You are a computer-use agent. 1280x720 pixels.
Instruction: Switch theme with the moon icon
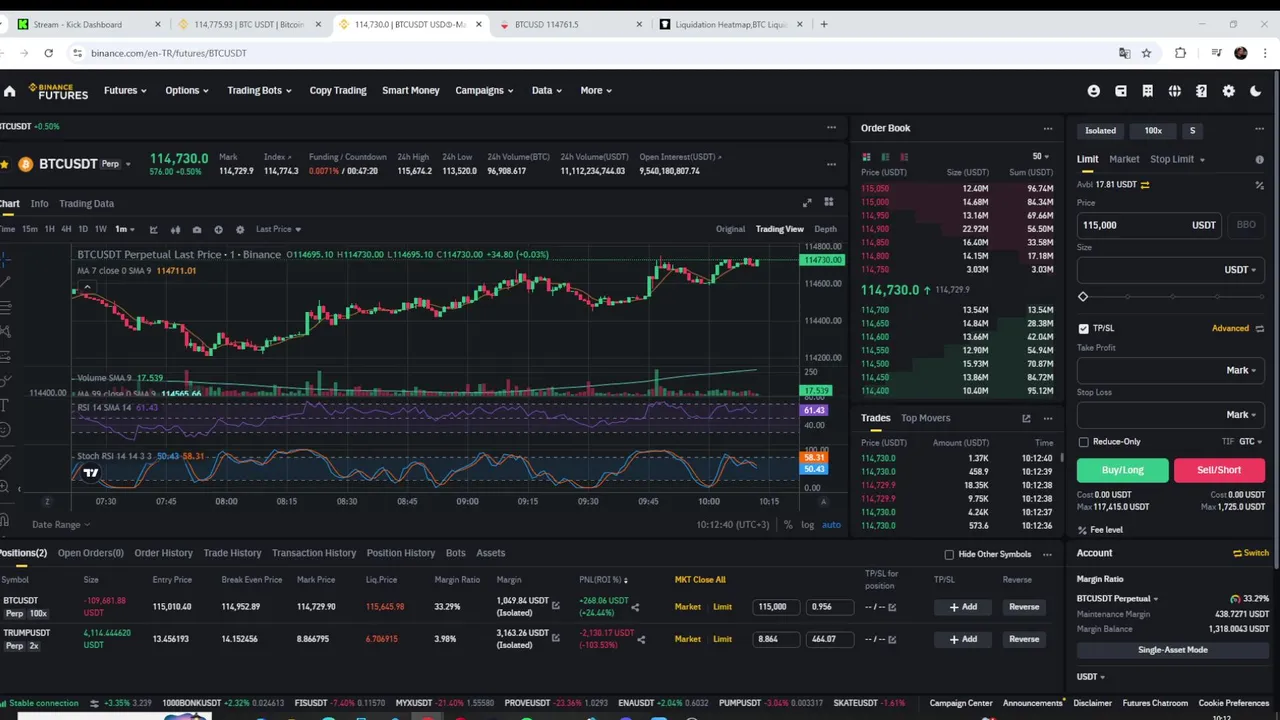coord(1255,91)
